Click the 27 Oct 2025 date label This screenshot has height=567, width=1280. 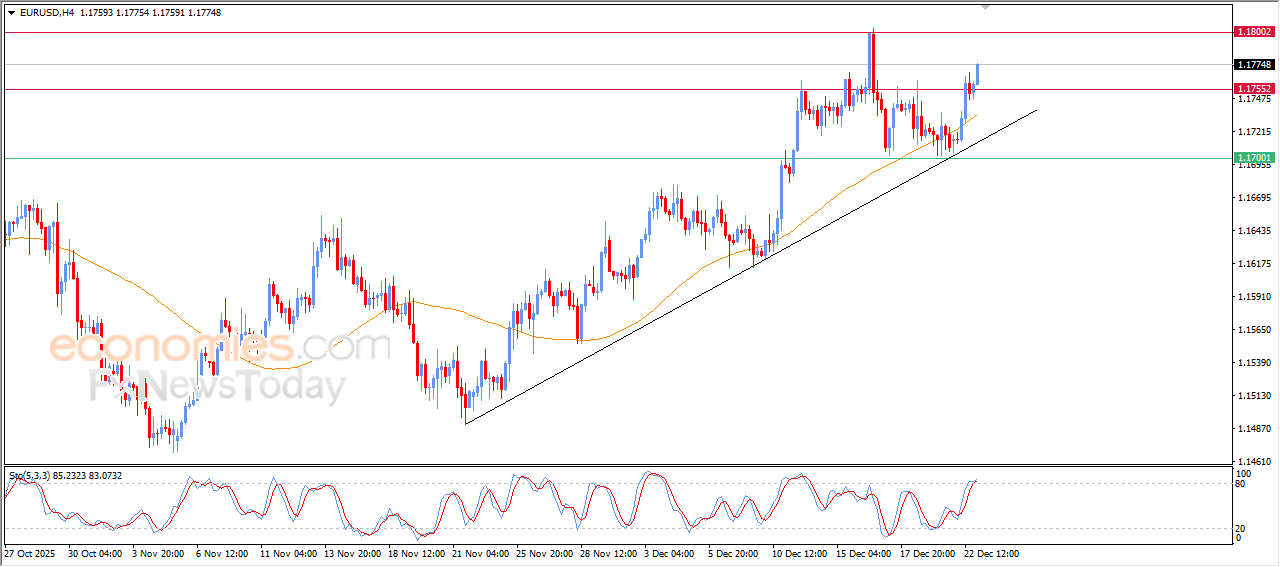29,552
